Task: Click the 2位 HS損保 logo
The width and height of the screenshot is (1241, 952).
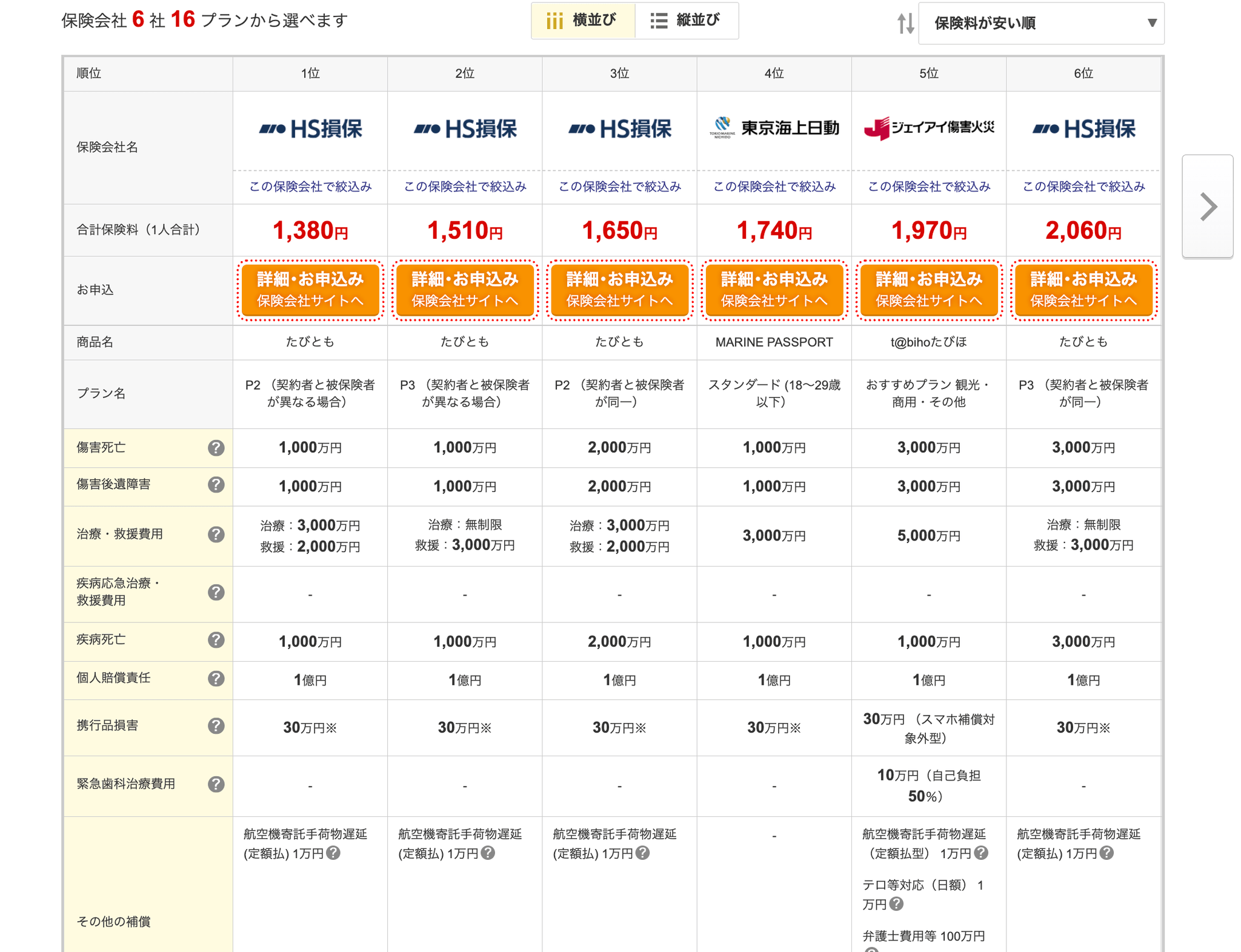Action: tap(465, 128)
